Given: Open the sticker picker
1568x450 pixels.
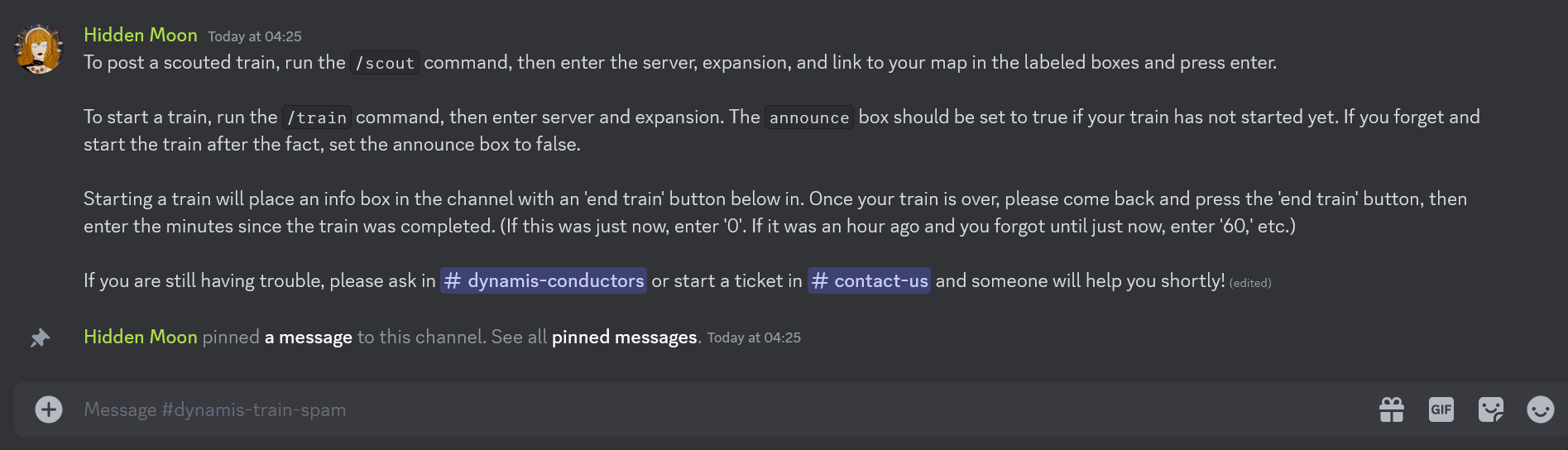Looking at the screenshot, I should (x=1491, y=409).
